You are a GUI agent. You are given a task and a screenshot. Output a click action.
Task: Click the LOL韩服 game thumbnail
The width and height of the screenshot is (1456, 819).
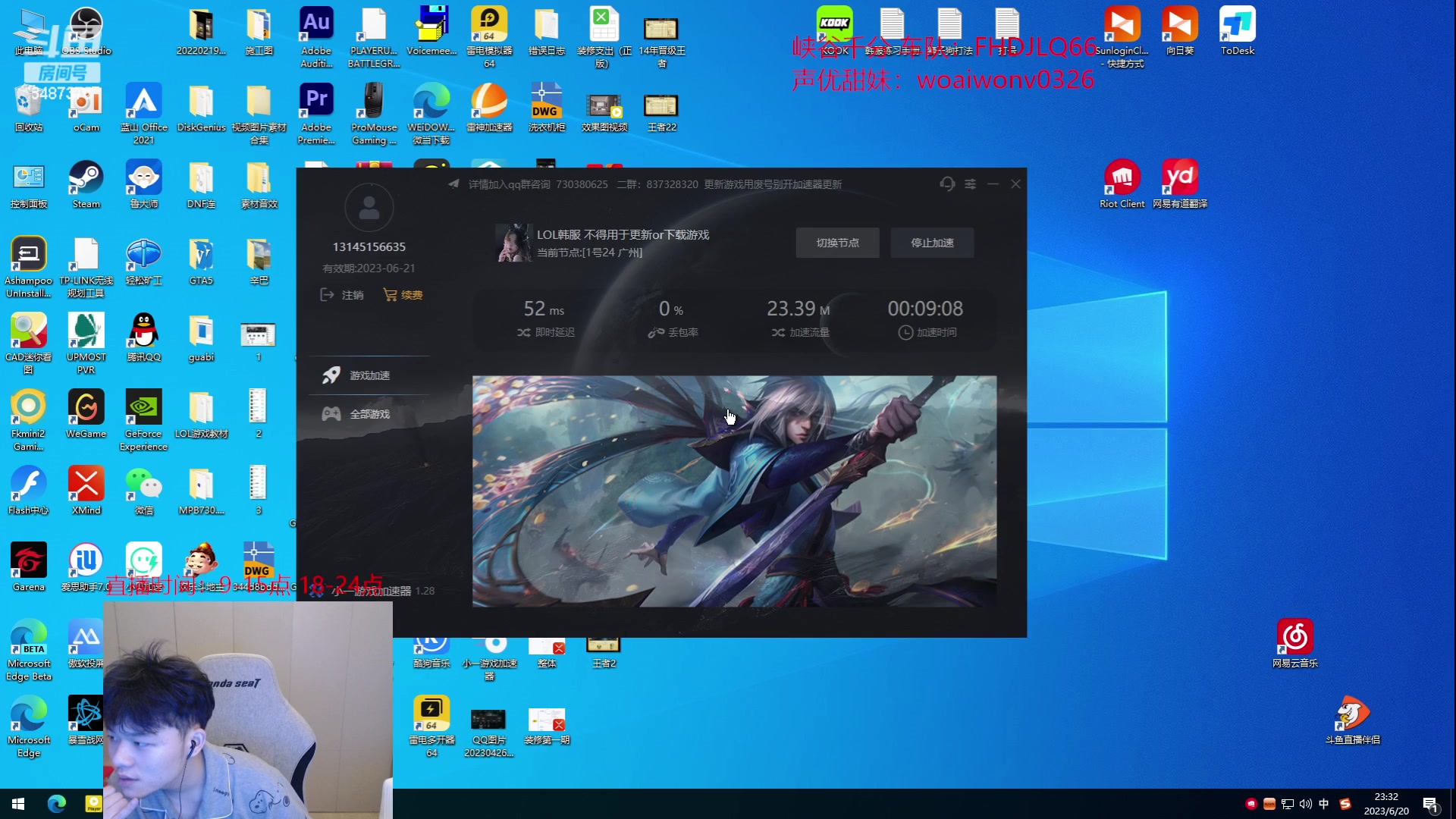513,243
